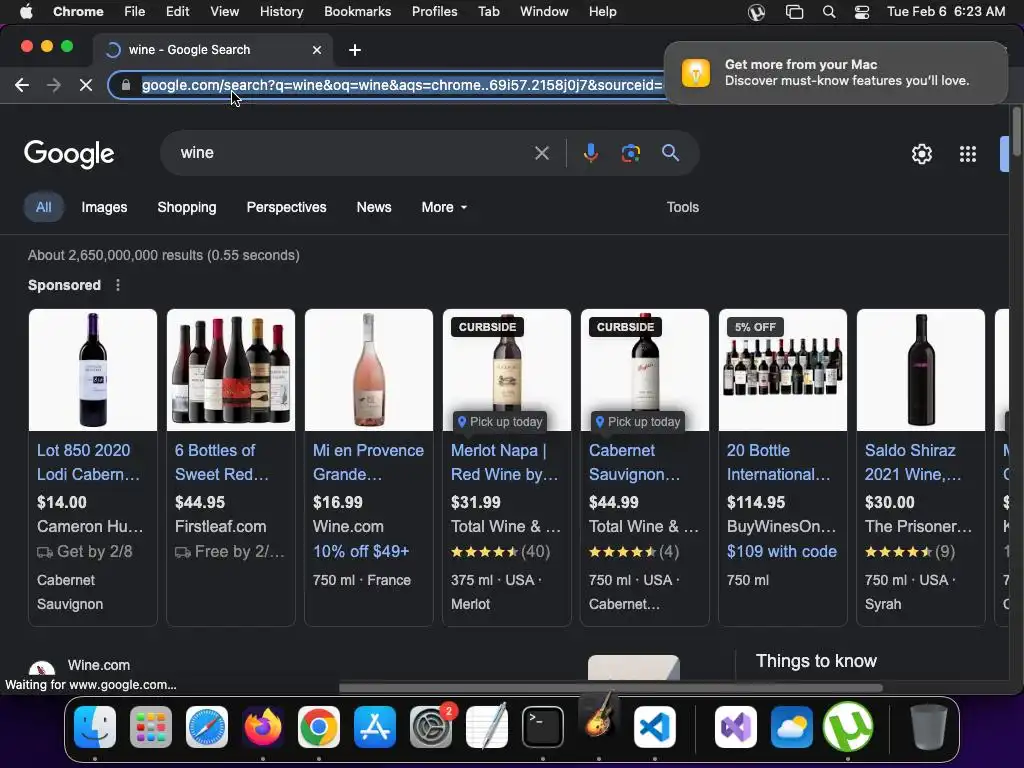Screen dimensions: 1024x768
Task: Open Sponsored options three-dot menu
Action: (x=118, y=285)
